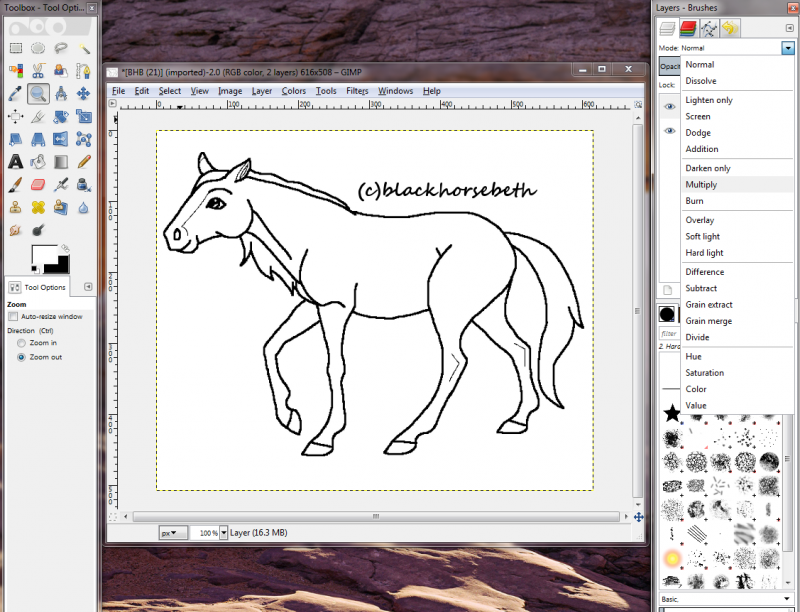Close the layer Mode dropdown arrow
The width and height of the screenshot is (800, 612).
(788, 48)
